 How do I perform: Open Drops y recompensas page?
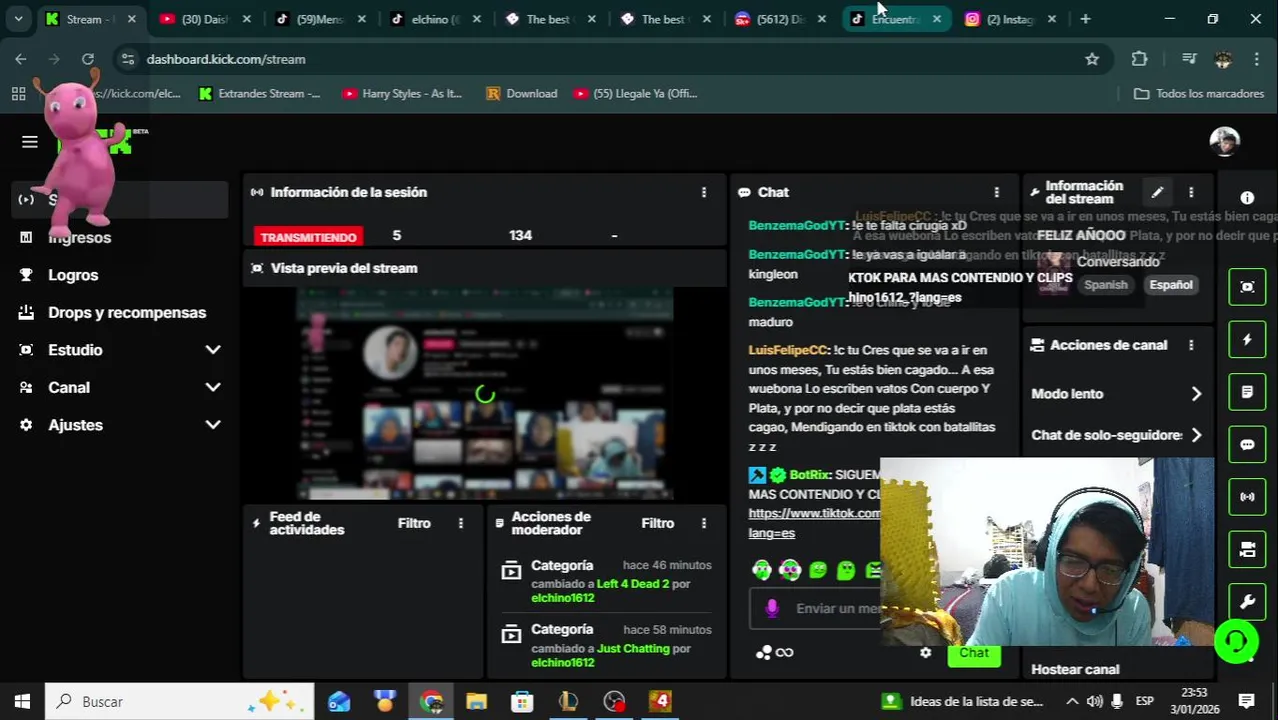127,313
